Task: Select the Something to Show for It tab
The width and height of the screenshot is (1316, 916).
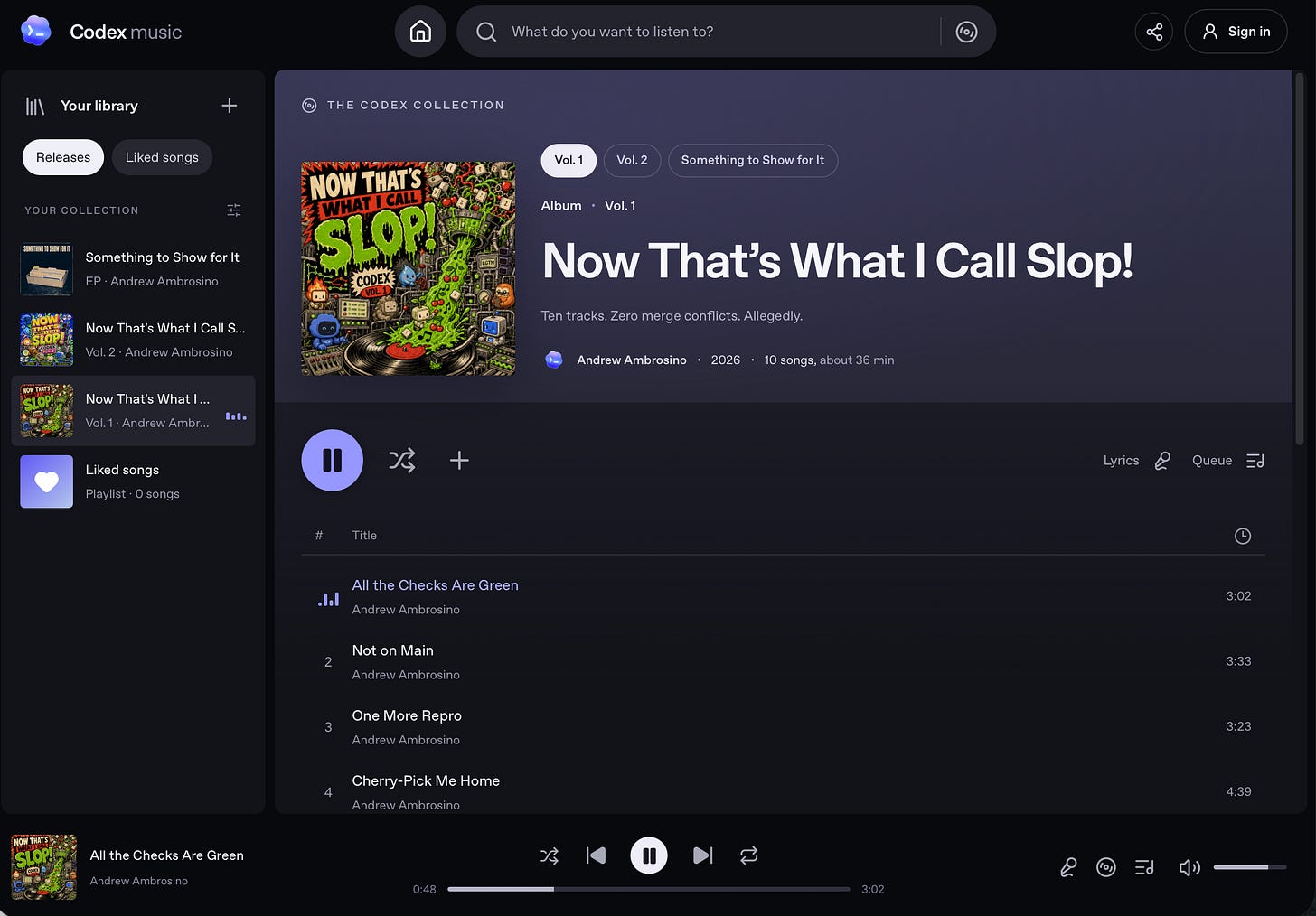Action: (x=753, y=160)
